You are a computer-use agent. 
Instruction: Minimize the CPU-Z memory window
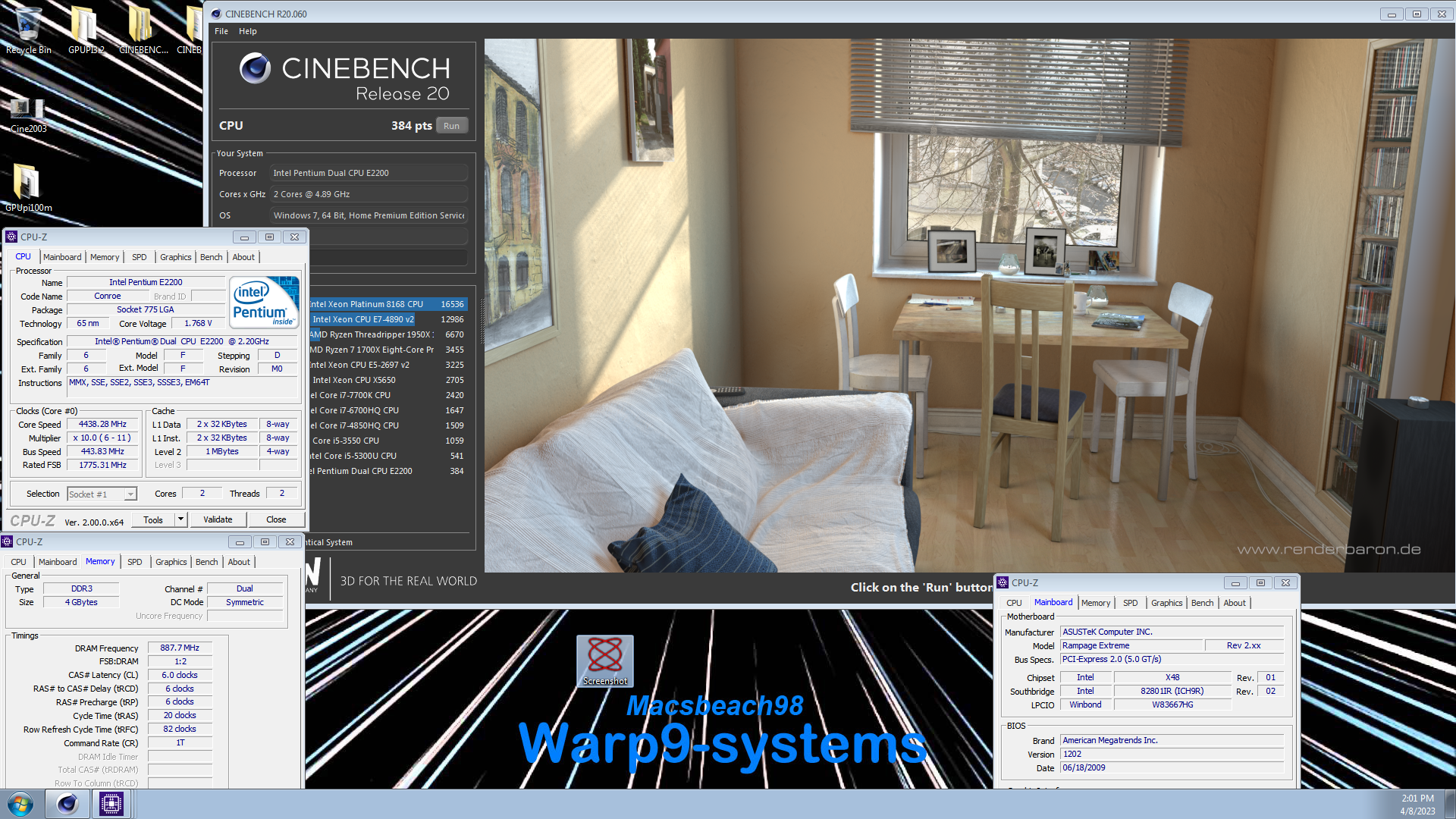coord(240,541)
